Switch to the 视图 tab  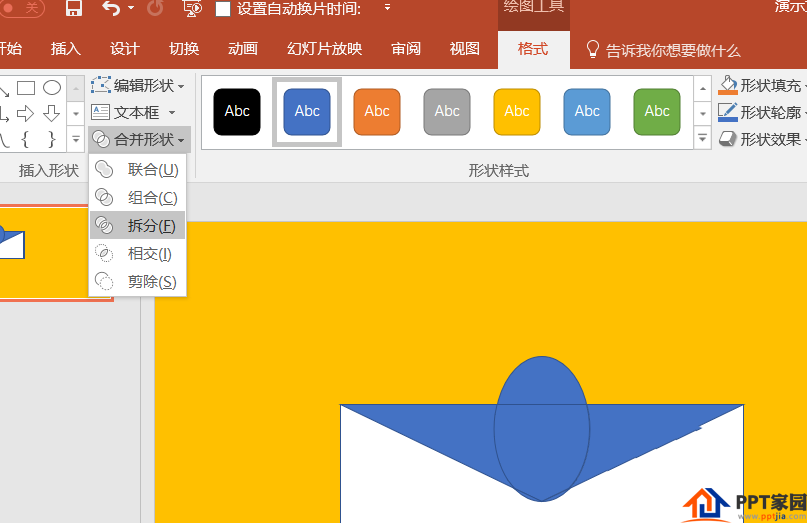tap(465, 49)
